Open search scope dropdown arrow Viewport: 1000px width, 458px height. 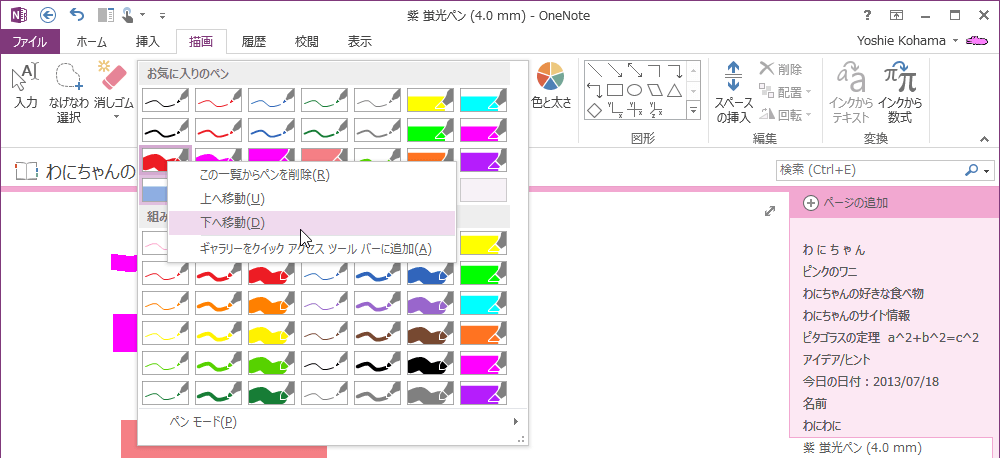coord(989,170)
